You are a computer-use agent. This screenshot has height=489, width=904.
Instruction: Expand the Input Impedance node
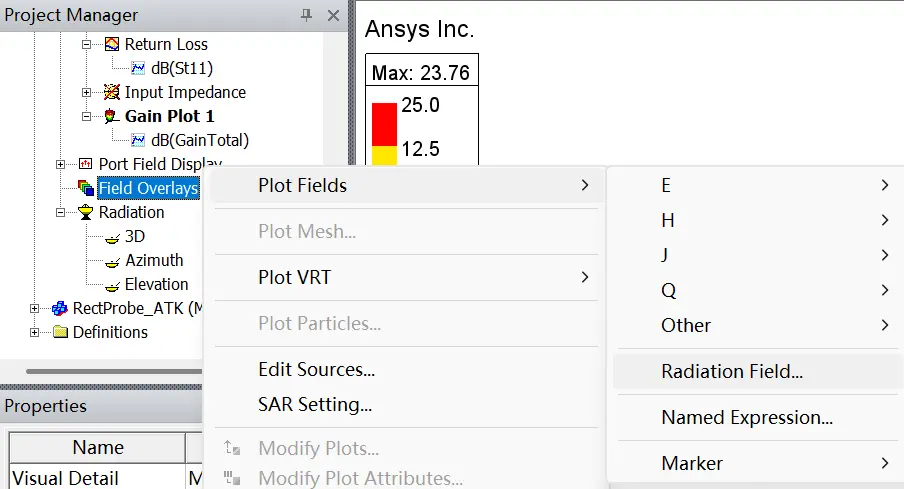point(86,92)
